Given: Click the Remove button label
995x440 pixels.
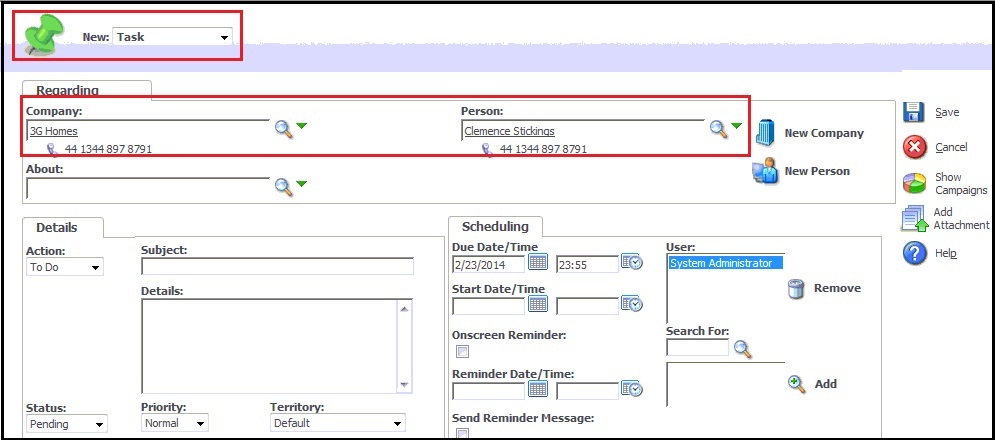Looking at the screenshot, I should (x=837, y=288).
